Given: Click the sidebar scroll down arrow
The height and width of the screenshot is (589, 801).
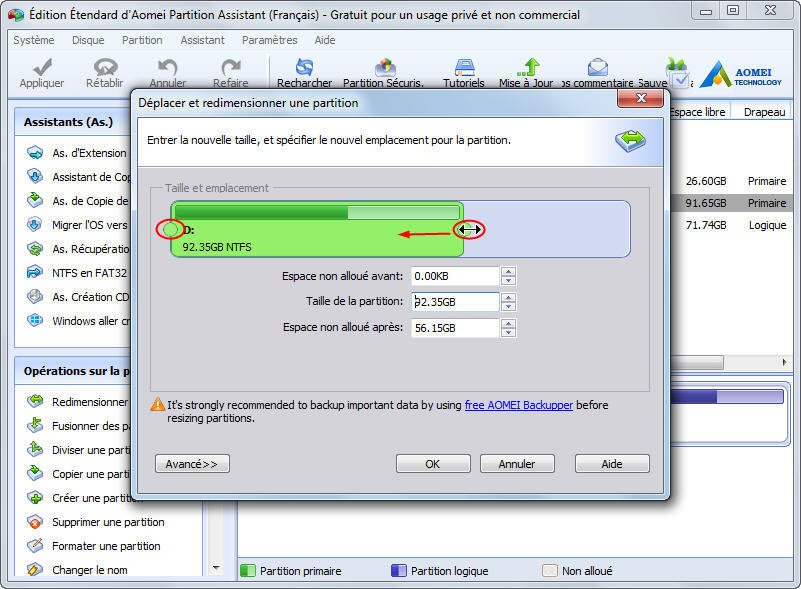Looking at the screenshot, I should click(x=217, y=568).
